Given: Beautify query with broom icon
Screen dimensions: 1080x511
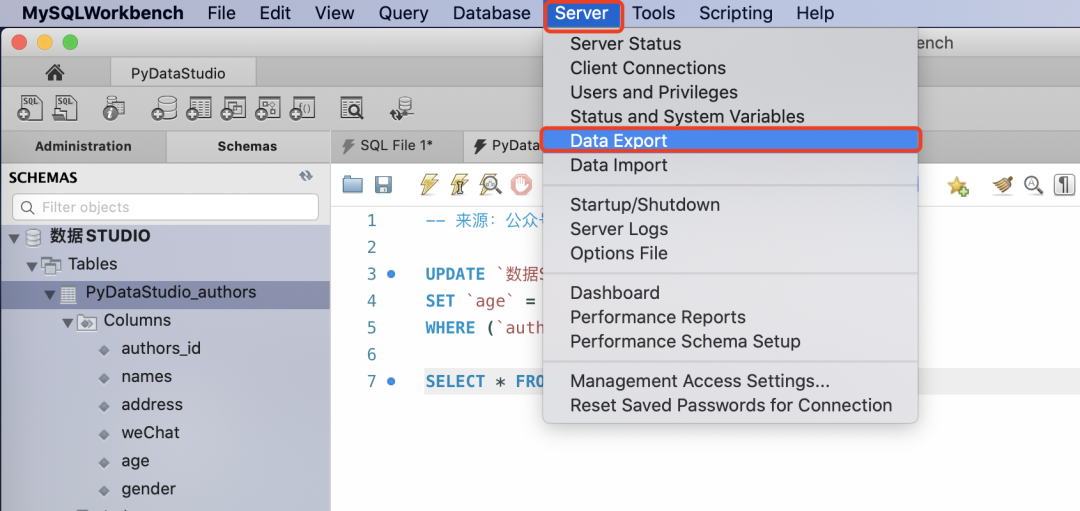Looking at the screenshot, I should (x=1002, y=185).
